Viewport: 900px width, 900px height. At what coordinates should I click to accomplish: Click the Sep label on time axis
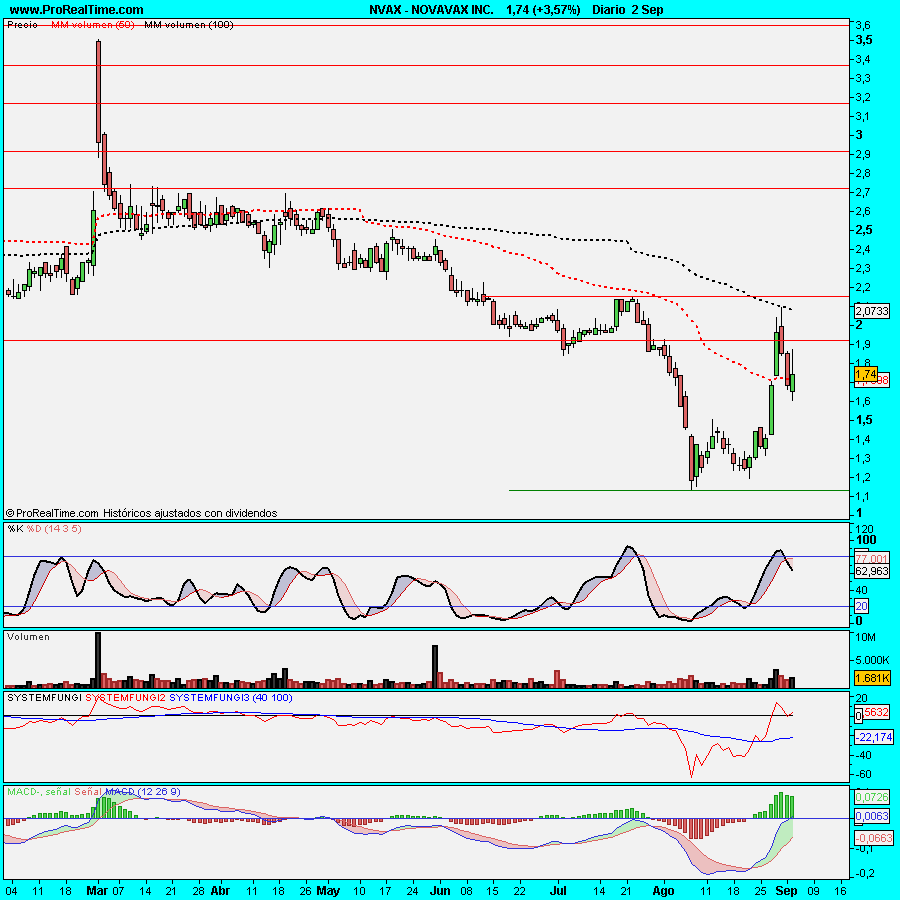pos(786,891)
